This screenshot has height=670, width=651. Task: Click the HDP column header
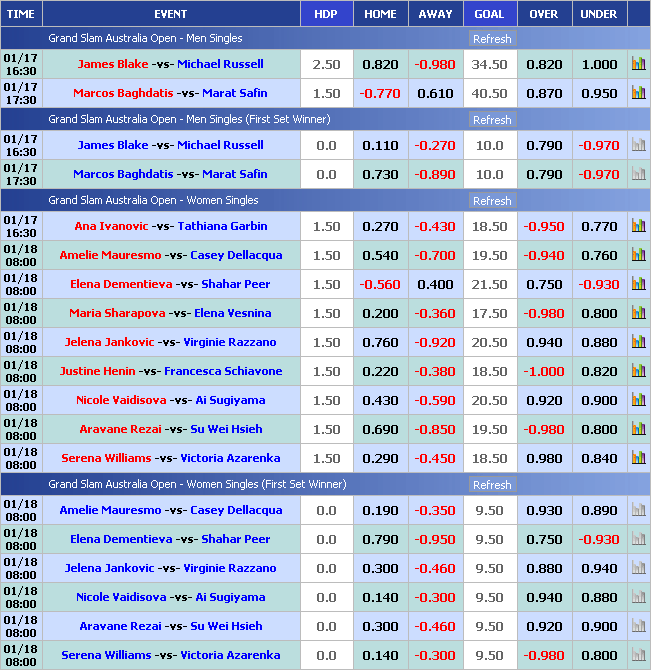pyautogui.click(x=326, y=14)
